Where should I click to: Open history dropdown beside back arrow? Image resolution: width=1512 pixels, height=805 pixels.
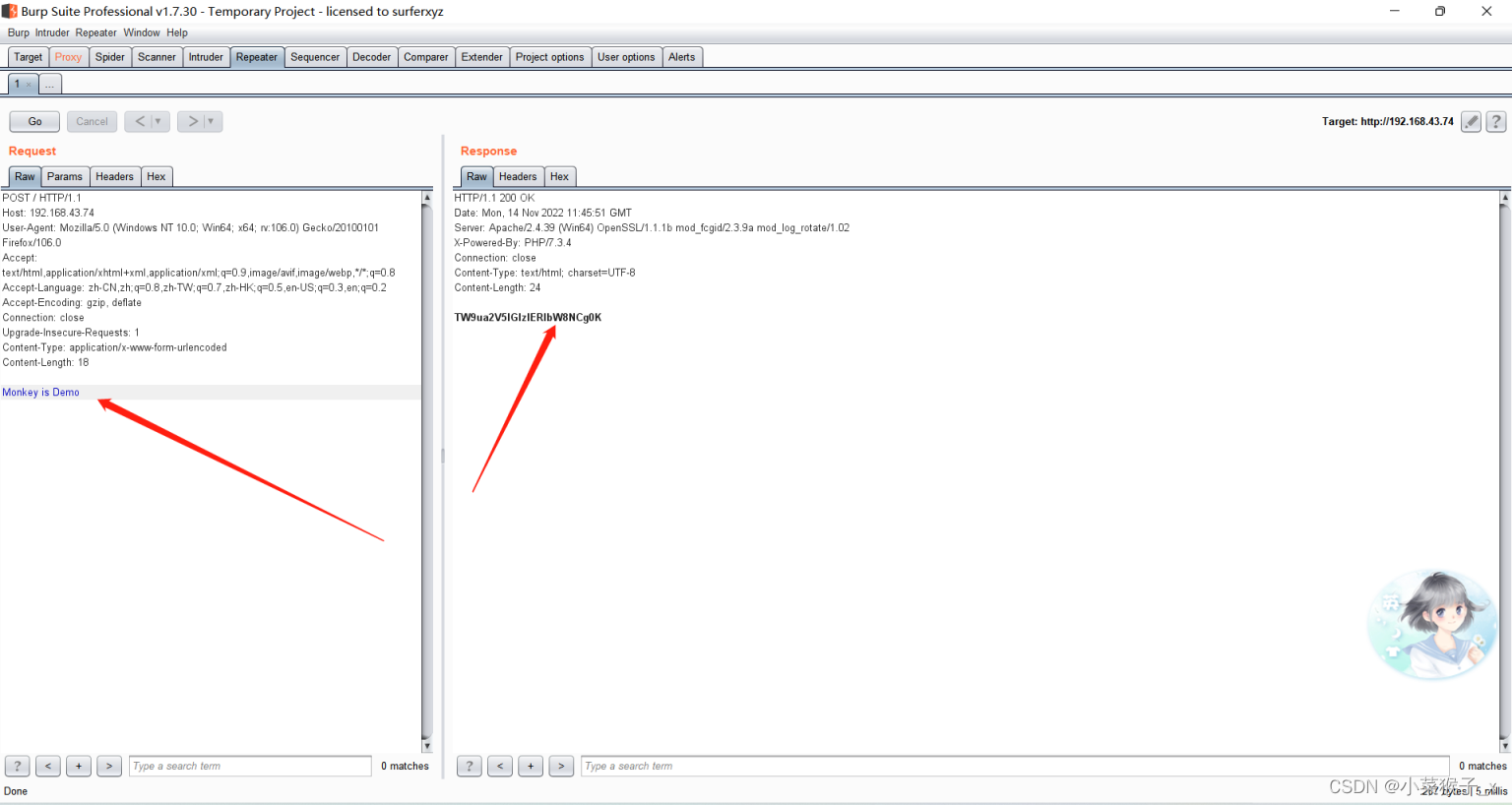(158, 121)
